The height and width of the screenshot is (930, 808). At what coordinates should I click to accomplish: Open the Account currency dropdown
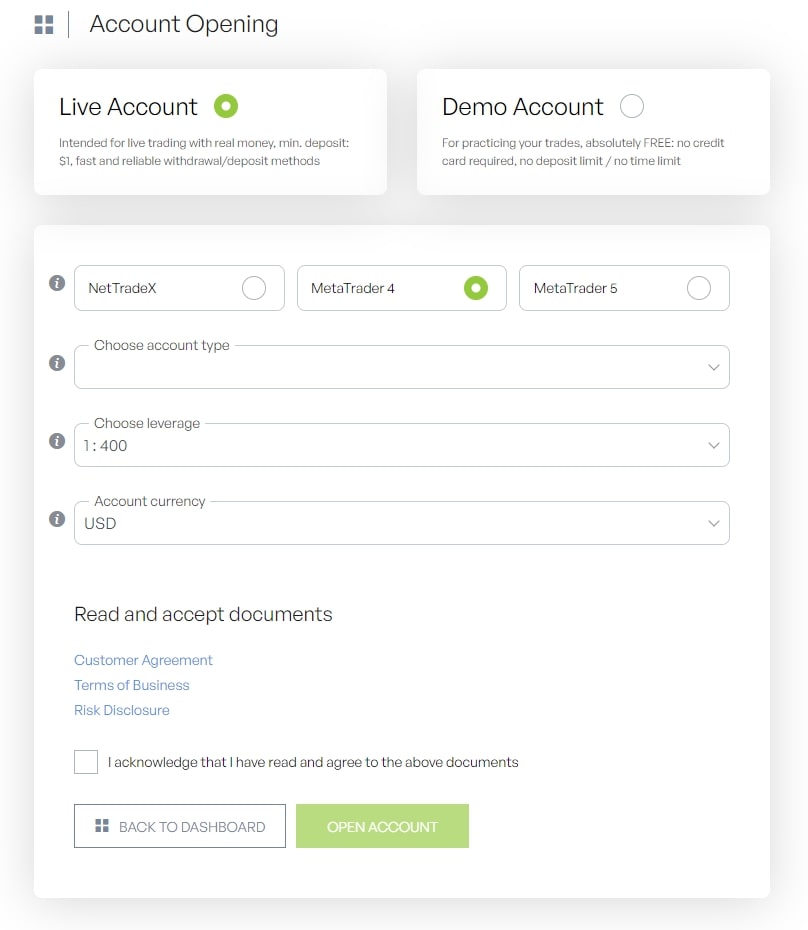click(x=401, y=524)
